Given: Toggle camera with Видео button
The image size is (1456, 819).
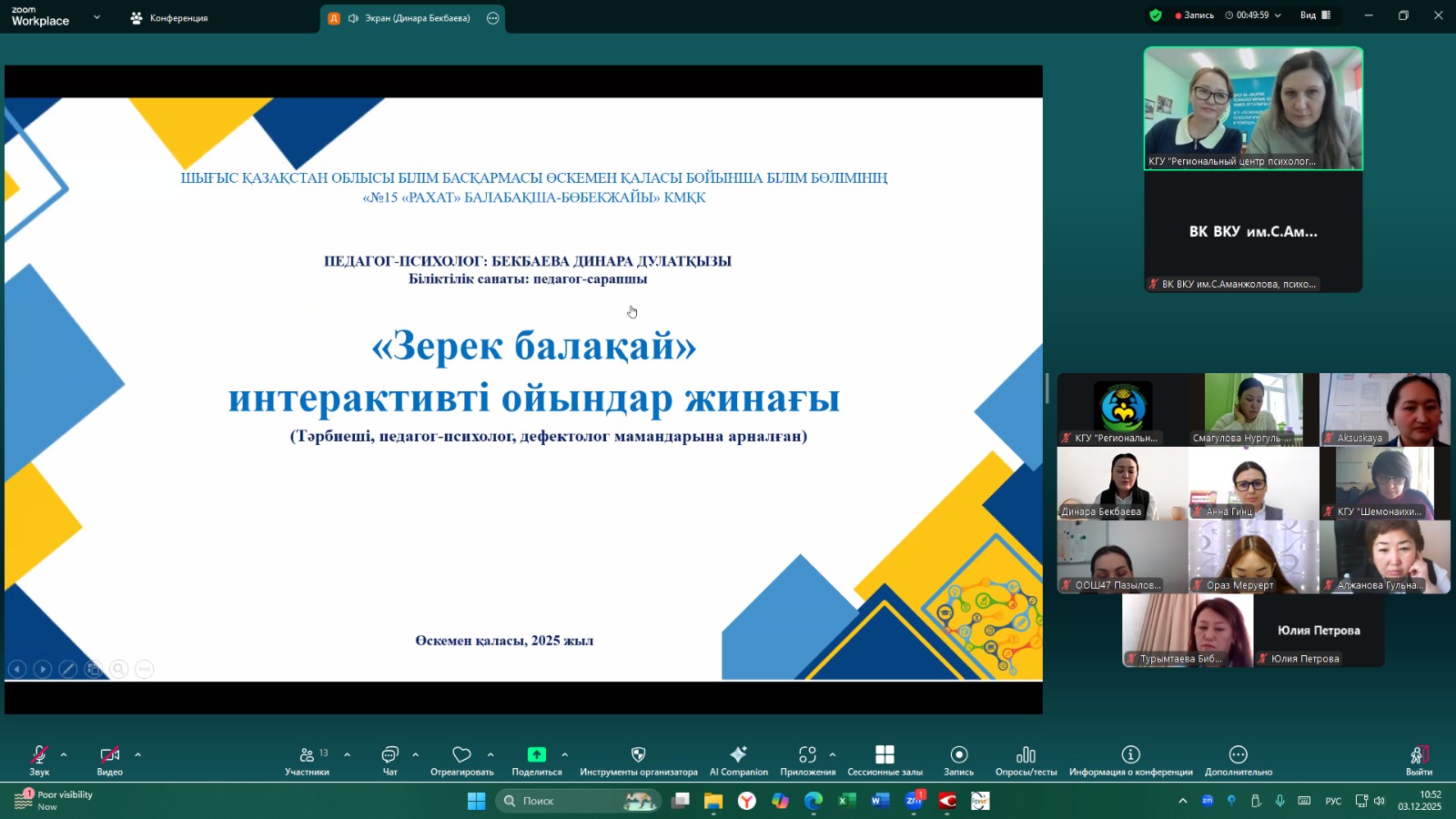Looking at the screenshot, I should click(109, 760).
